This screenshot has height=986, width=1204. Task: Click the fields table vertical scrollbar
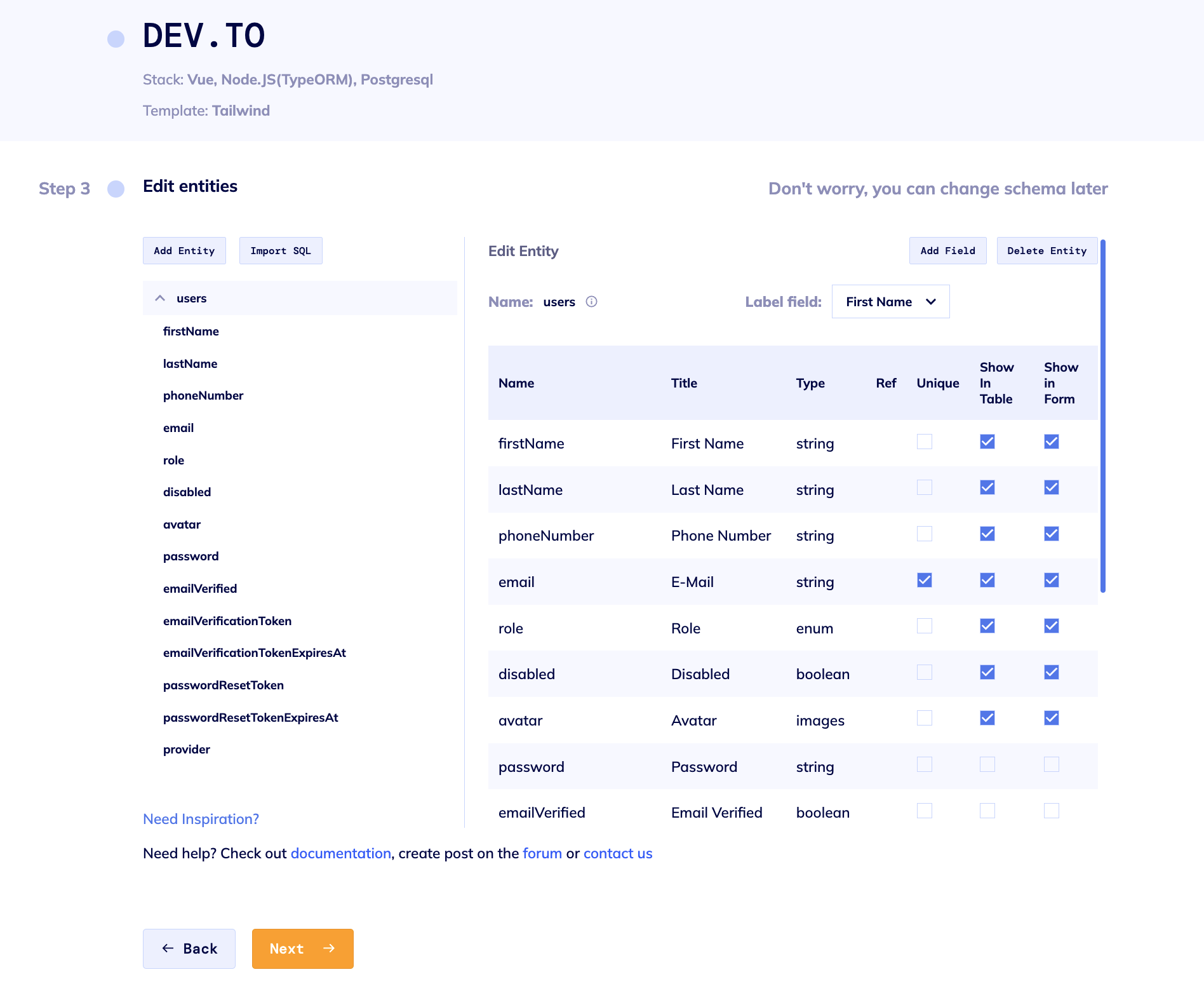click(1103, 416)
